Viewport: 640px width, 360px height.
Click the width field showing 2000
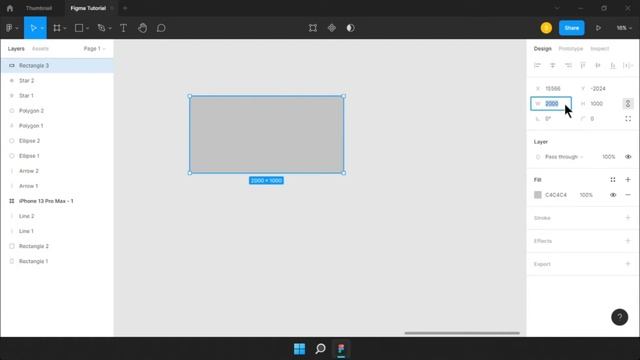point(551,104)
